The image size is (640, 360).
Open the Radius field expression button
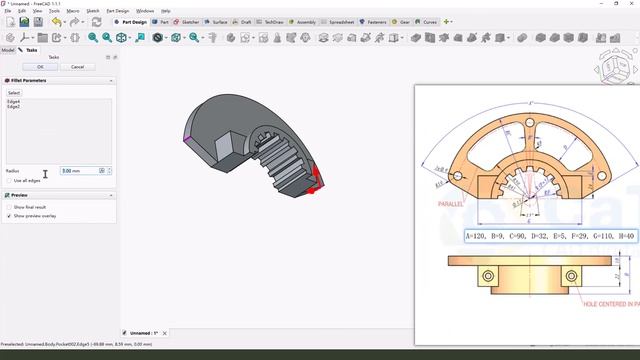tap(102, 171)
